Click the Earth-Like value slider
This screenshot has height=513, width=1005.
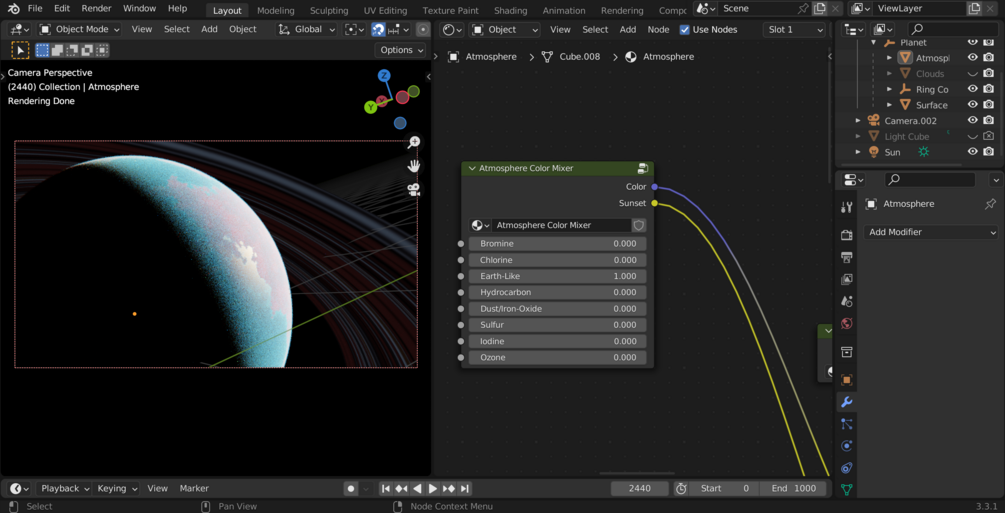click(x=557, y=276)
